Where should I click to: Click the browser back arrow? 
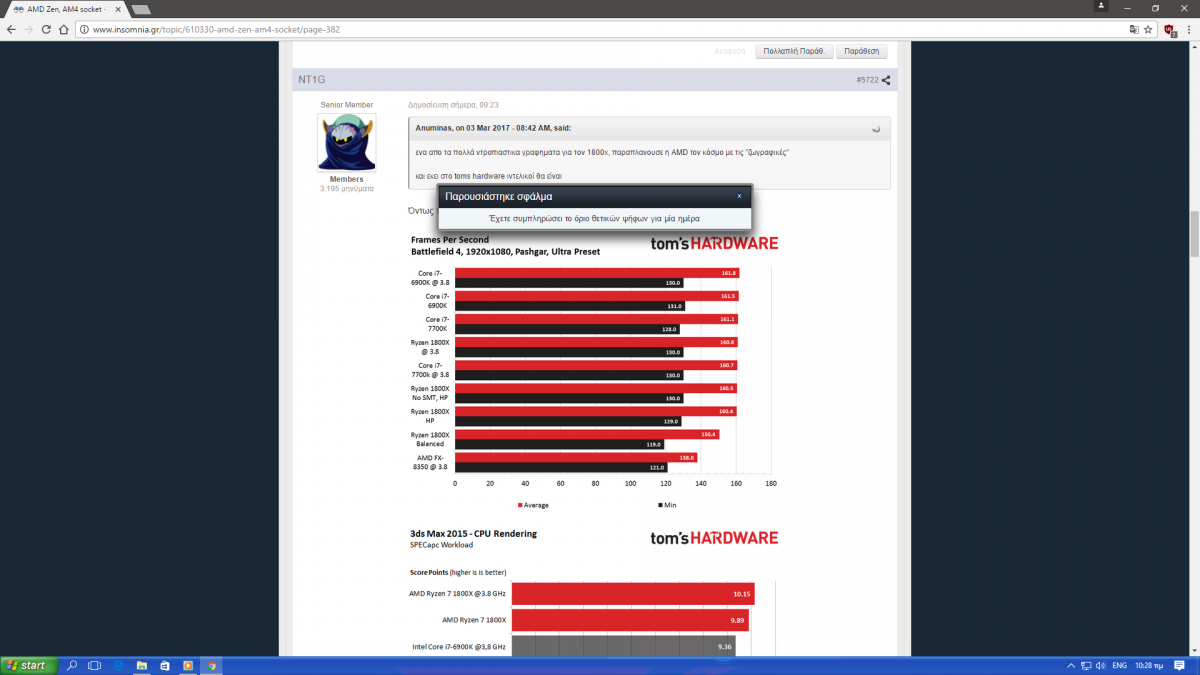11,30
